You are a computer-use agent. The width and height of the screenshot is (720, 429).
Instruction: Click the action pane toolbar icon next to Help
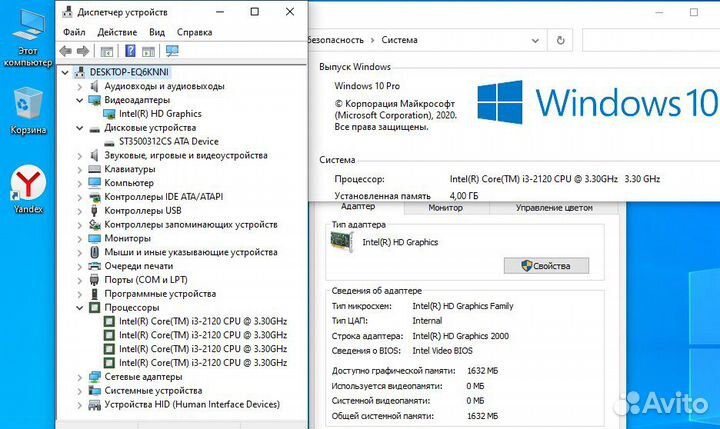click(148, 51)
